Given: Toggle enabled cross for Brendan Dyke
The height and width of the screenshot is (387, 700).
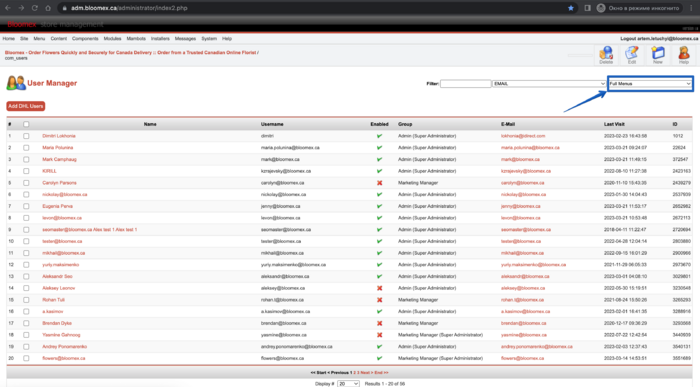Looking at the screenshot, I should tap(379, 323).
